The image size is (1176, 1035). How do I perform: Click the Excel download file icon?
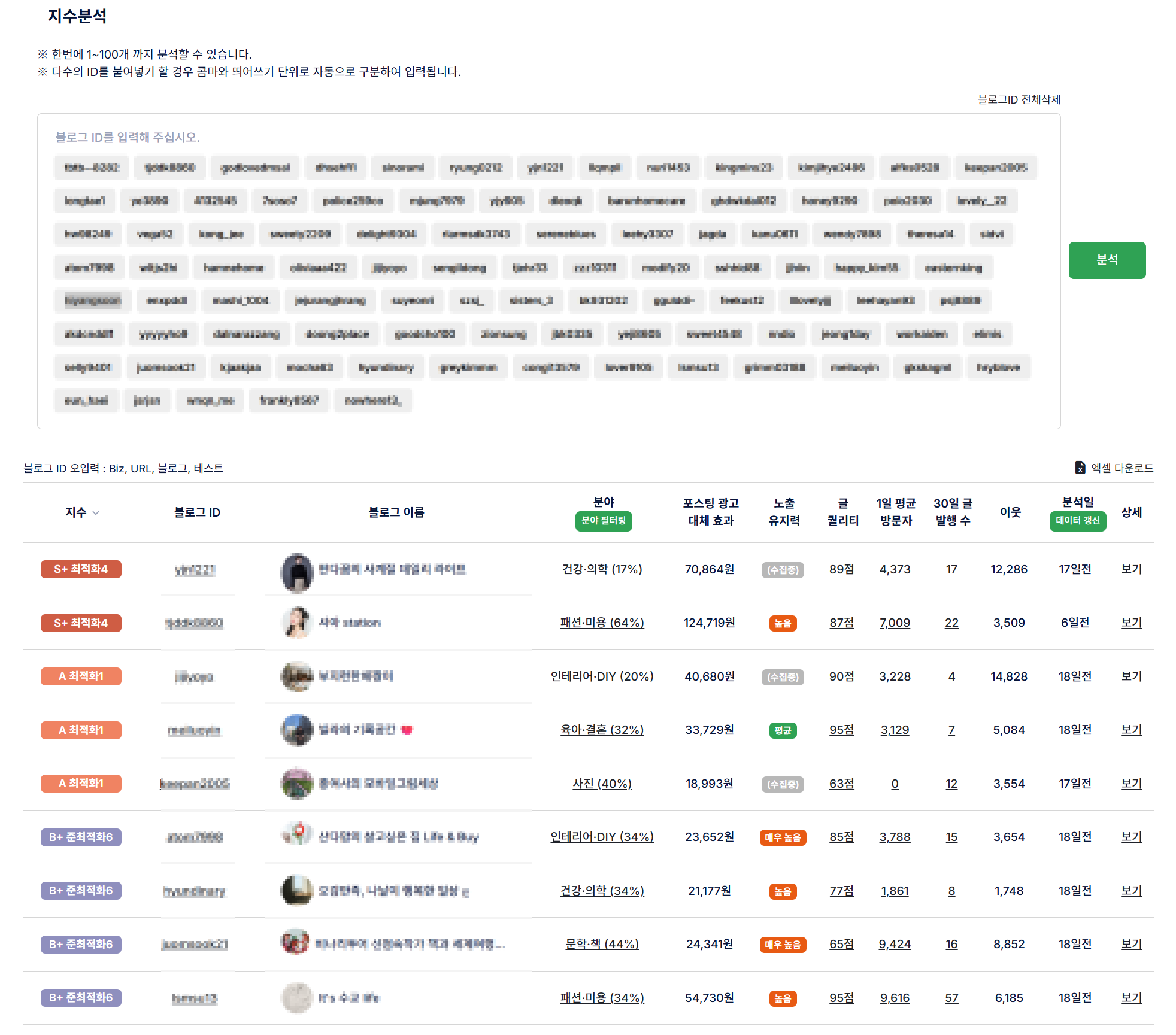(x=1080, y=468)
